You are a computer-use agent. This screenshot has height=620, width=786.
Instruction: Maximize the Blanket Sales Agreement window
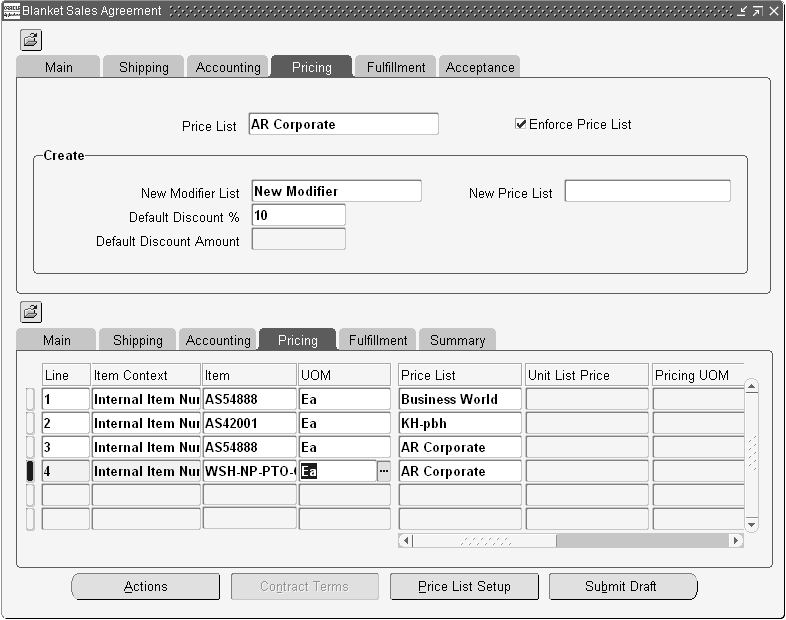(x=757, y=11)
